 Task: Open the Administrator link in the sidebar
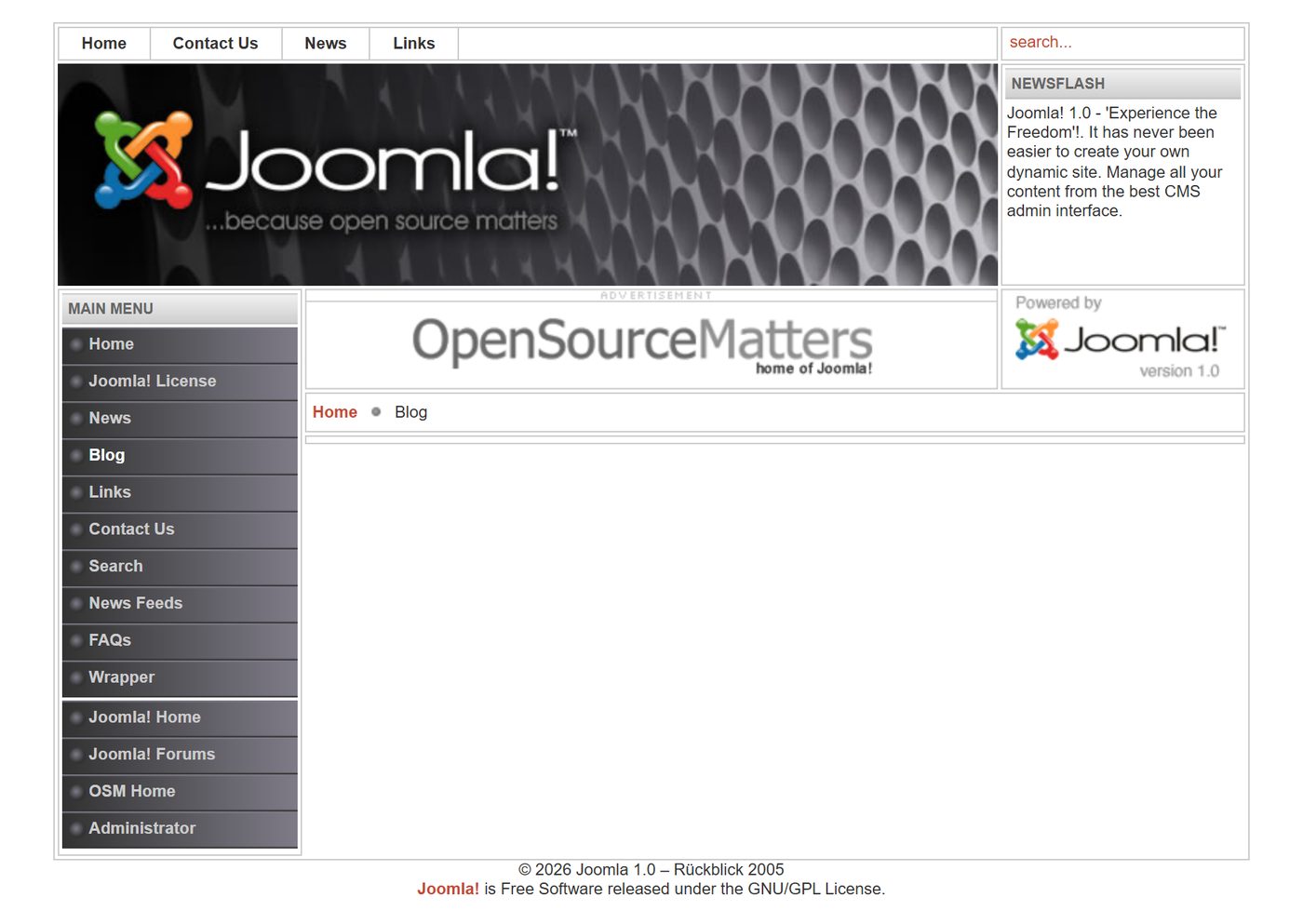(x=180, y=829)
